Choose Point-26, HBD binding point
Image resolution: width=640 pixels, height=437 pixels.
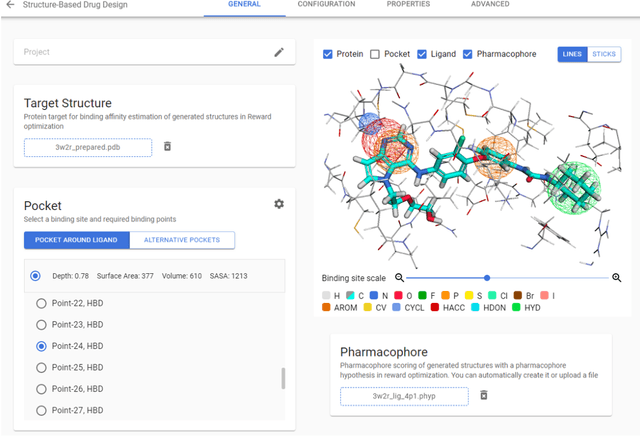(x=41, y=389)
